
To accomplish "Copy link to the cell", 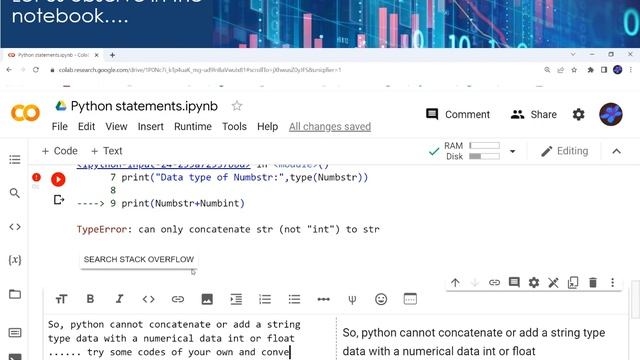I will tap(494, 282).
